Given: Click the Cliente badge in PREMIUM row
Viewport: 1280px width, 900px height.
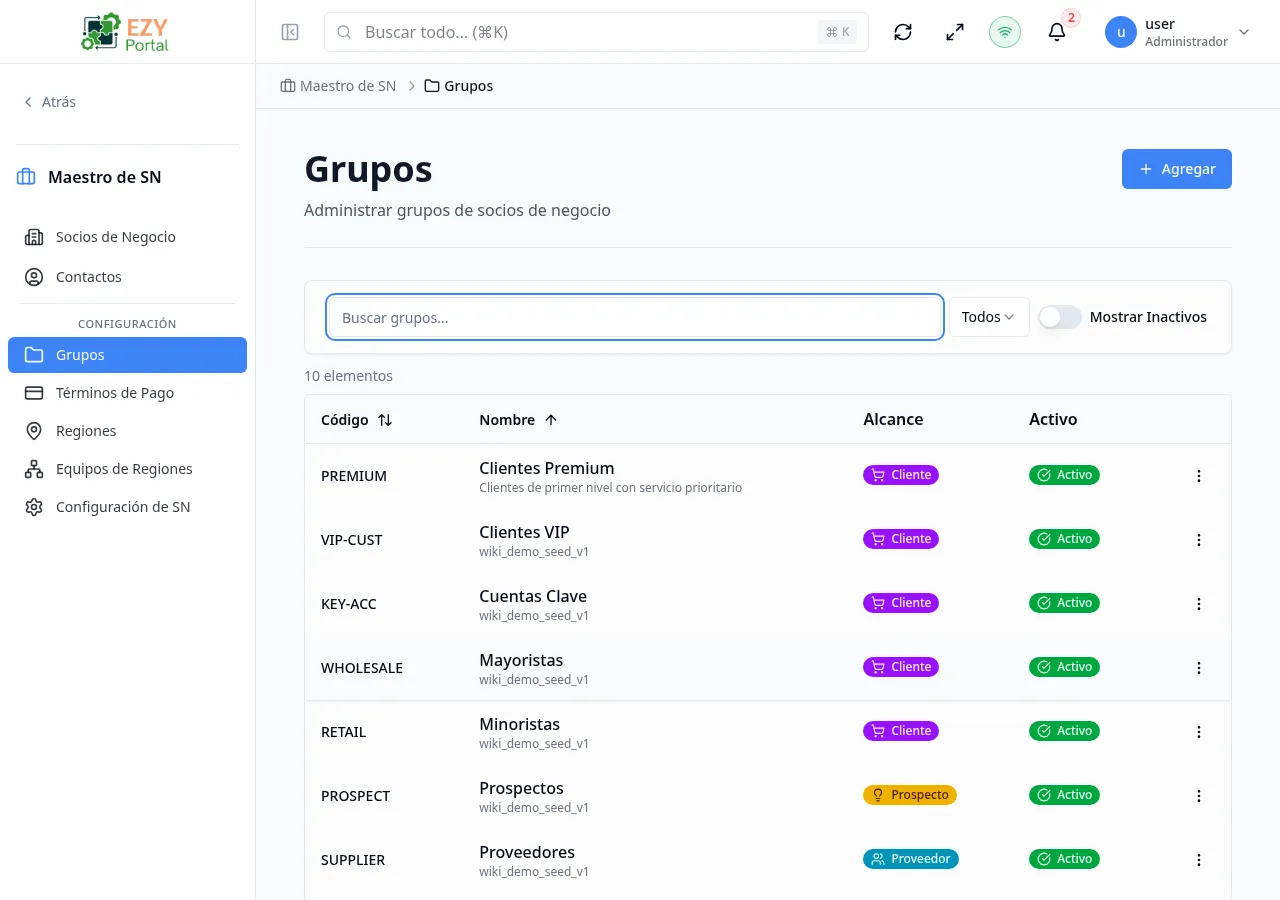Looking at the screenshot, I should tap(901, 475).
